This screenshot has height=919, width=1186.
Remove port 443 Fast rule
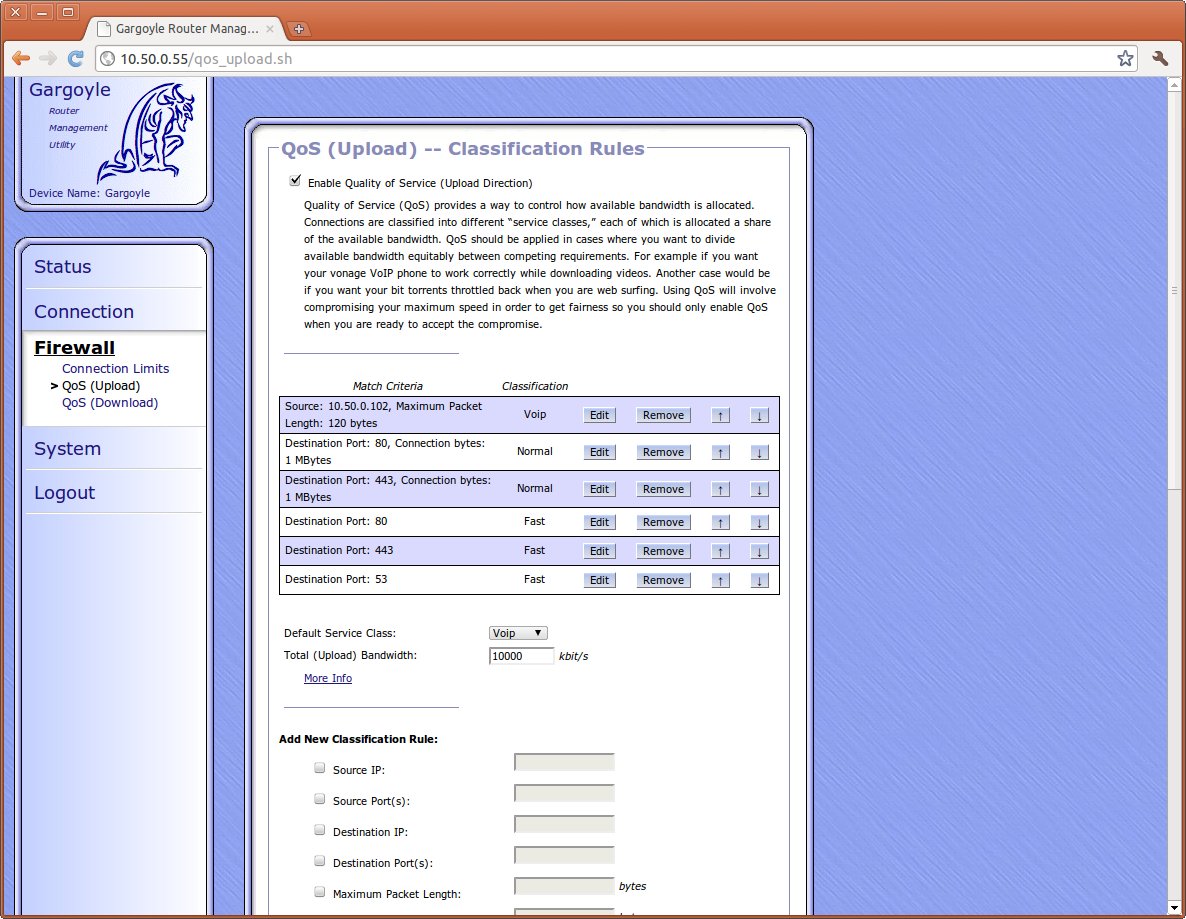pos(663,551)
